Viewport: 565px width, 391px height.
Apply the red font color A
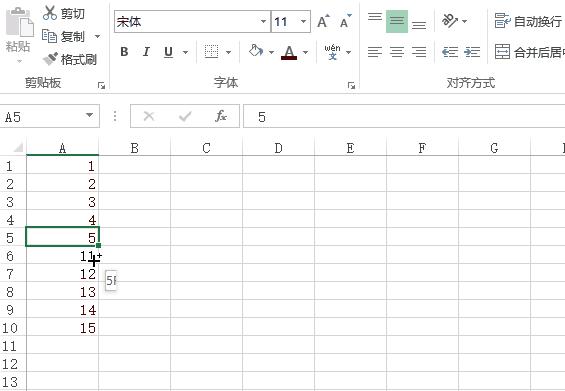[x=289, y=52]
